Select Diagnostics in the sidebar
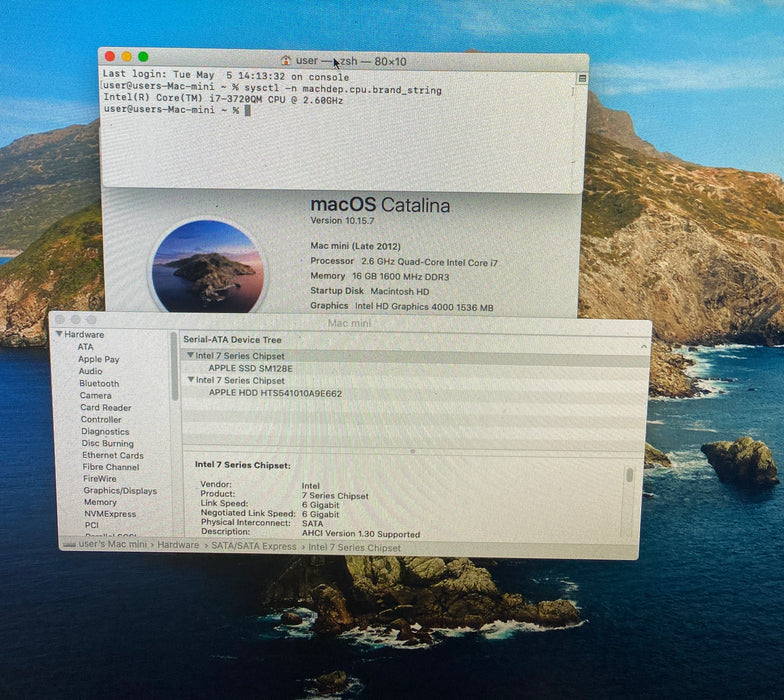The image size is (784, 700). (x=105, y=432)
